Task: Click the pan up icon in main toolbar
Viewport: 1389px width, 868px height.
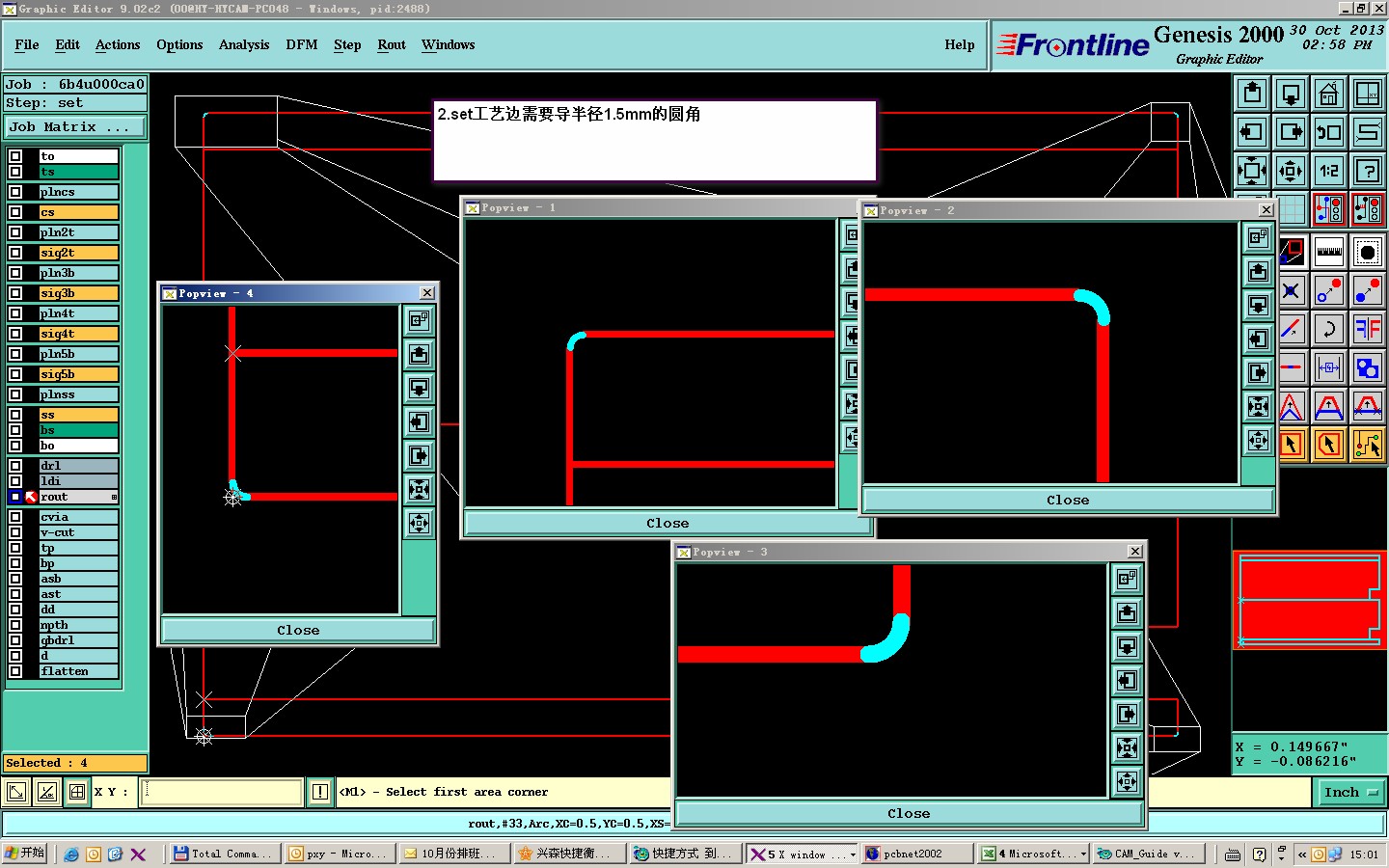Action: point(1252,94)
